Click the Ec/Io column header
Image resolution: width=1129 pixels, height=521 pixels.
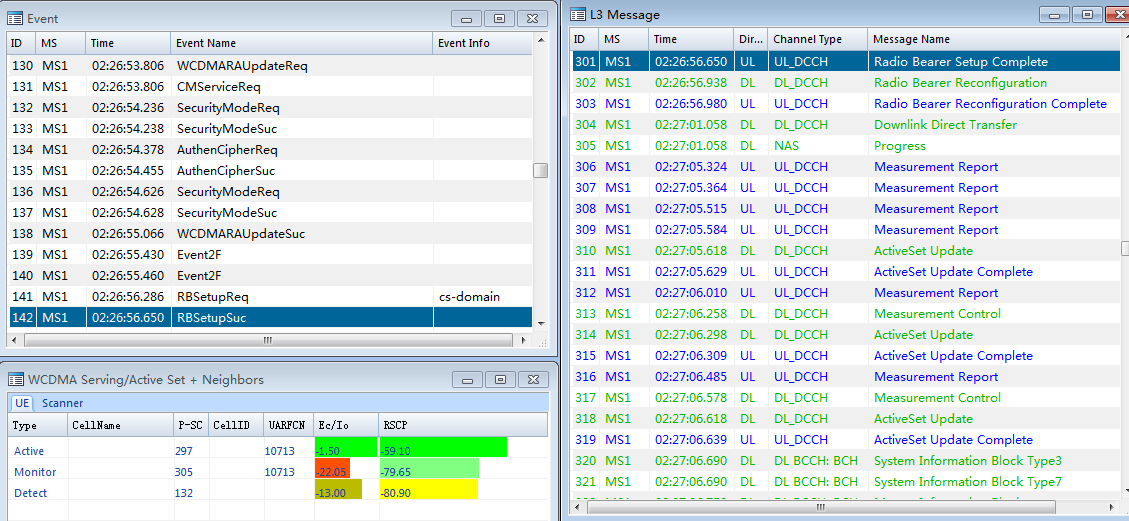pos(346,425)
